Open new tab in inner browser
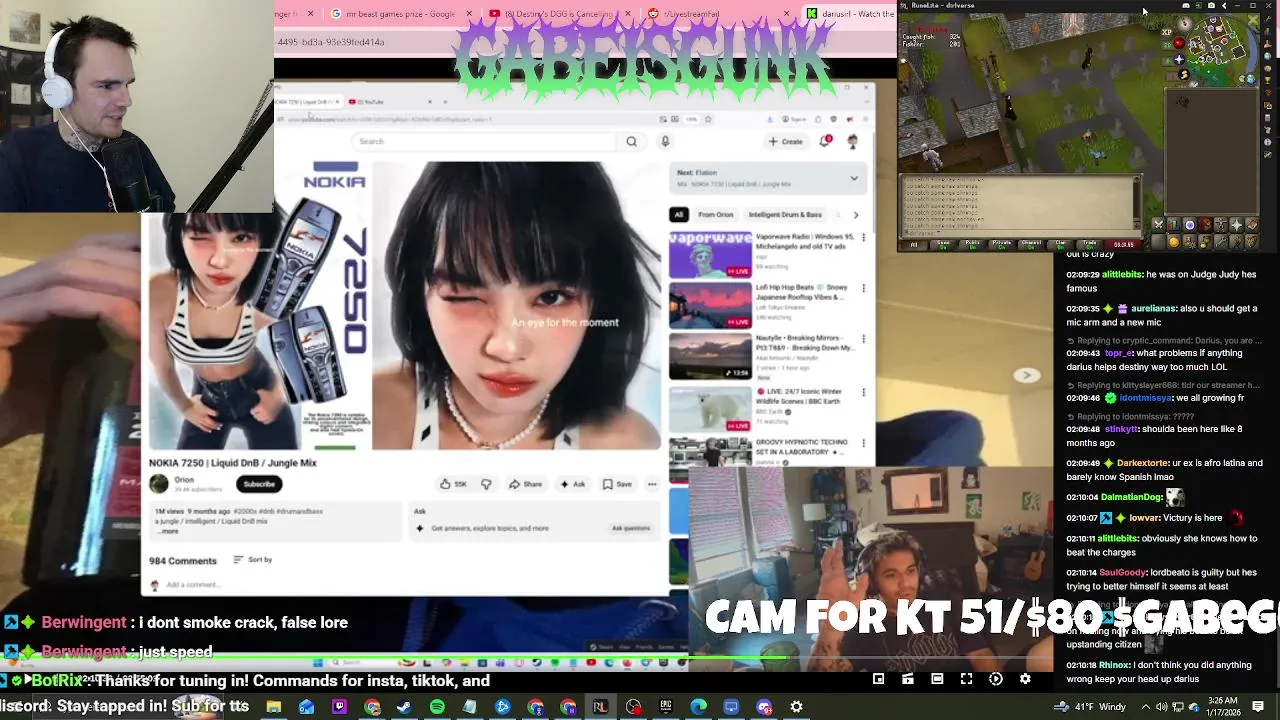This screenshot has height=720, width=1280. pyautogui.click(x=445, y=102)
